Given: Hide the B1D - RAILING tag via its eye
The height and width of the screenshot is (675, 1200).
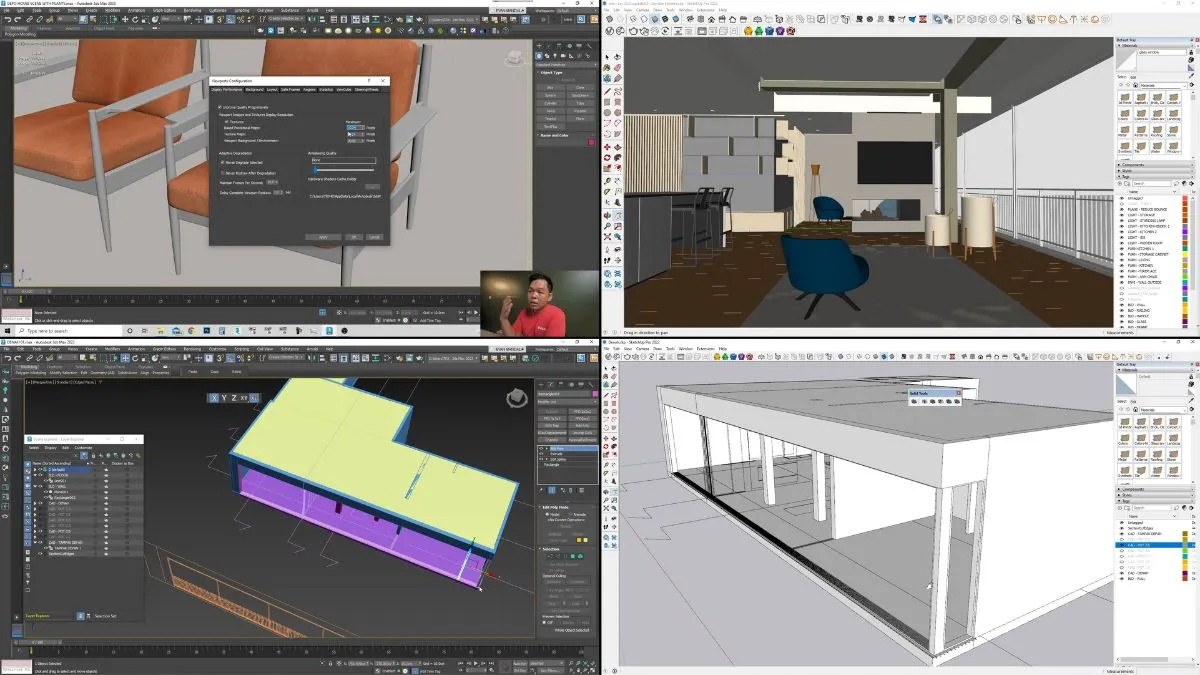Looking at the screenshot, I should [1121, 309].
